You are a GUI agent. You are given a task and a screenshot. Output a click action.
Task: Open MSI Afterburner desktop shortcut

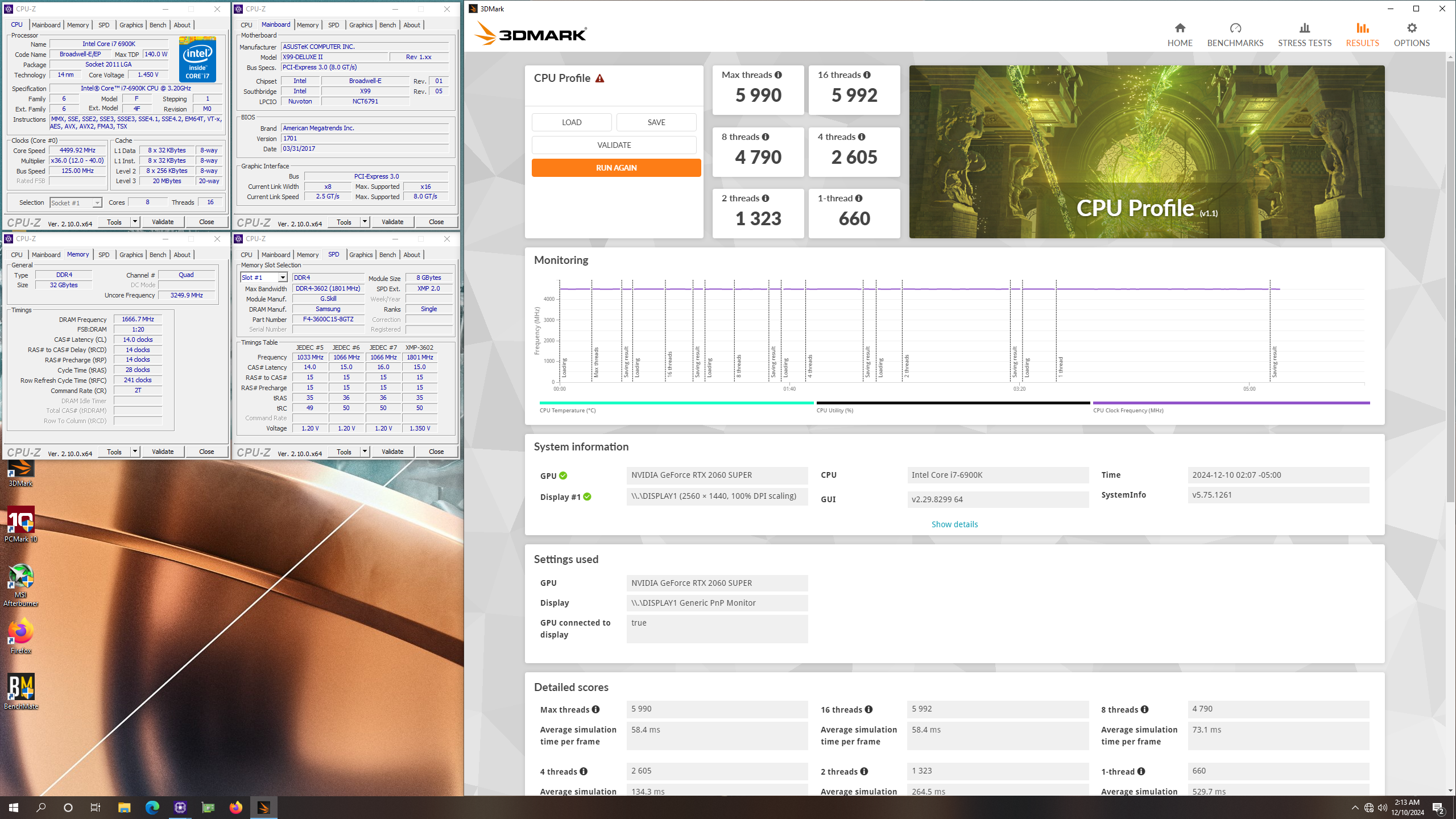coord(20,585)
